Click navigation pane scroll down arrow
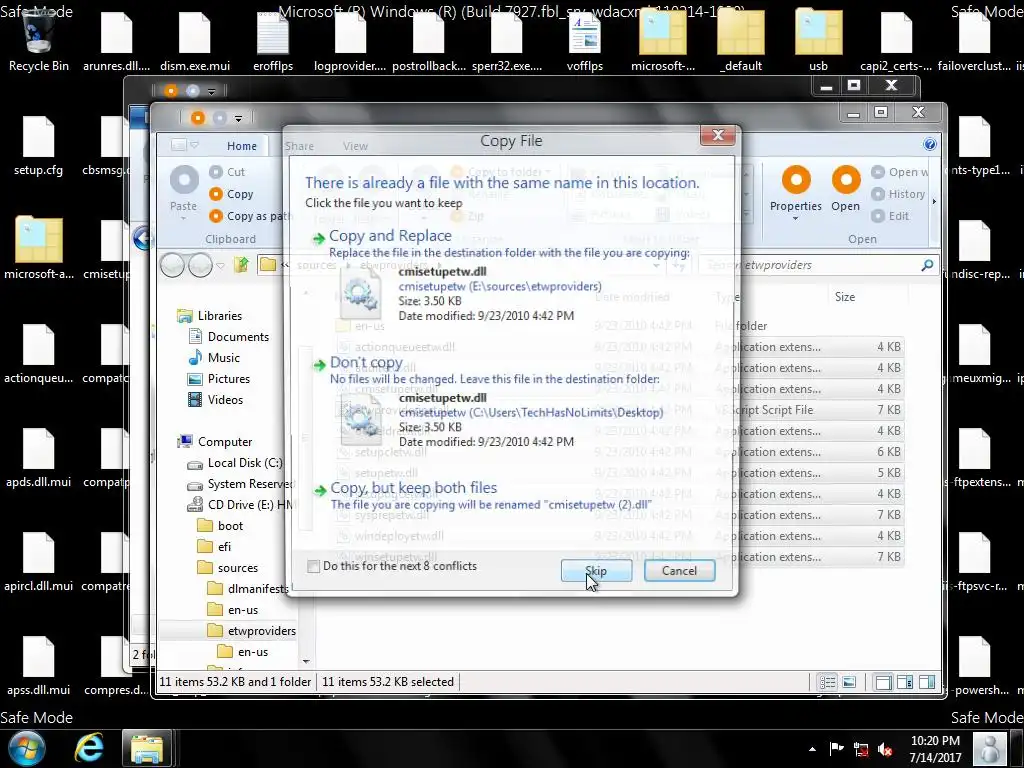Screen dimensions: 1024x768 tap(306, 662)
